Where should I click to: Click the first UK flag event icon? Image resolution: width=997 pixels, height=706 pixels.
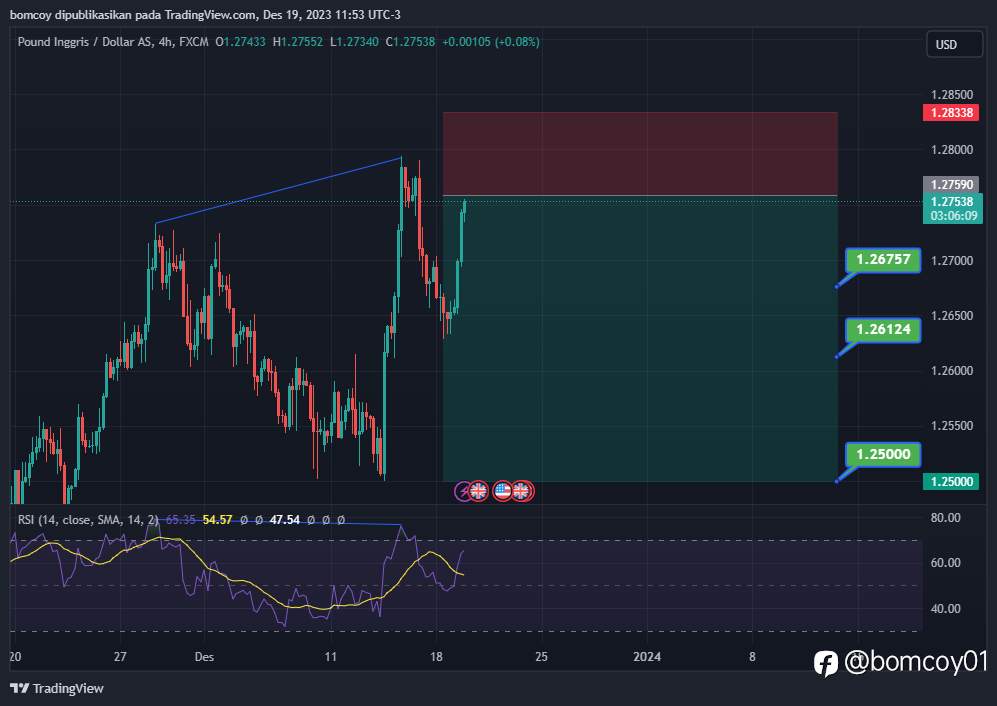coord(478,491)
